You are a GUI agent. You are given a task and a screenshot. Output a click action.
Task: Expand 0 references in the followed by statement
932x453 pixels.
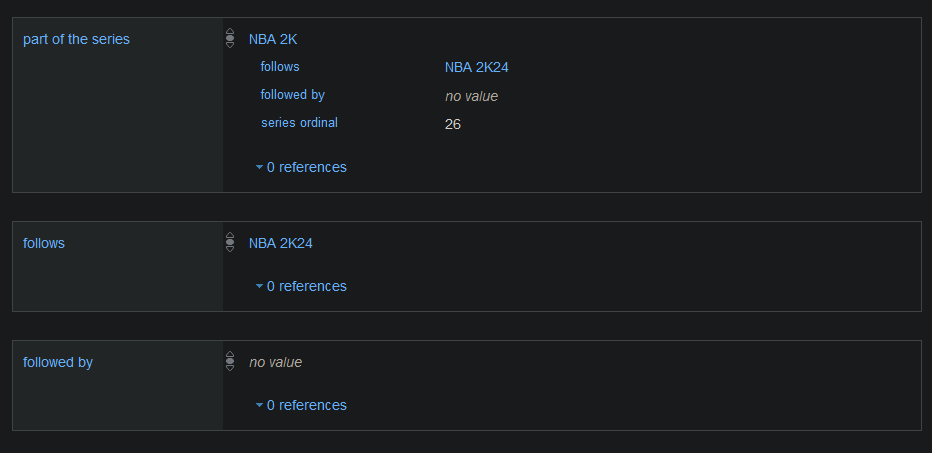pos(306,405)
